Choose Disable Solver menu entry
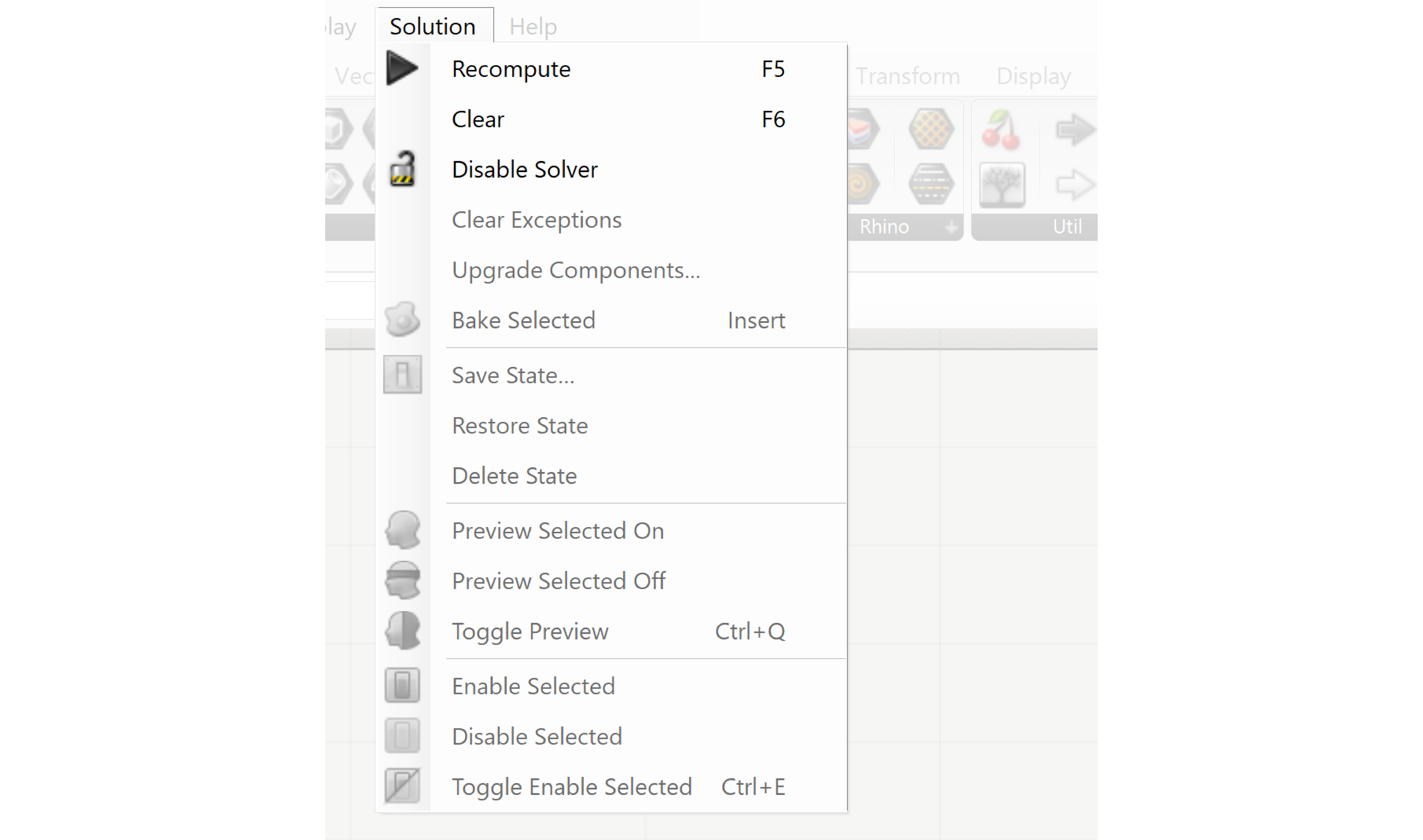This screenshot has height=840, width=1423. tap(524, 169)
